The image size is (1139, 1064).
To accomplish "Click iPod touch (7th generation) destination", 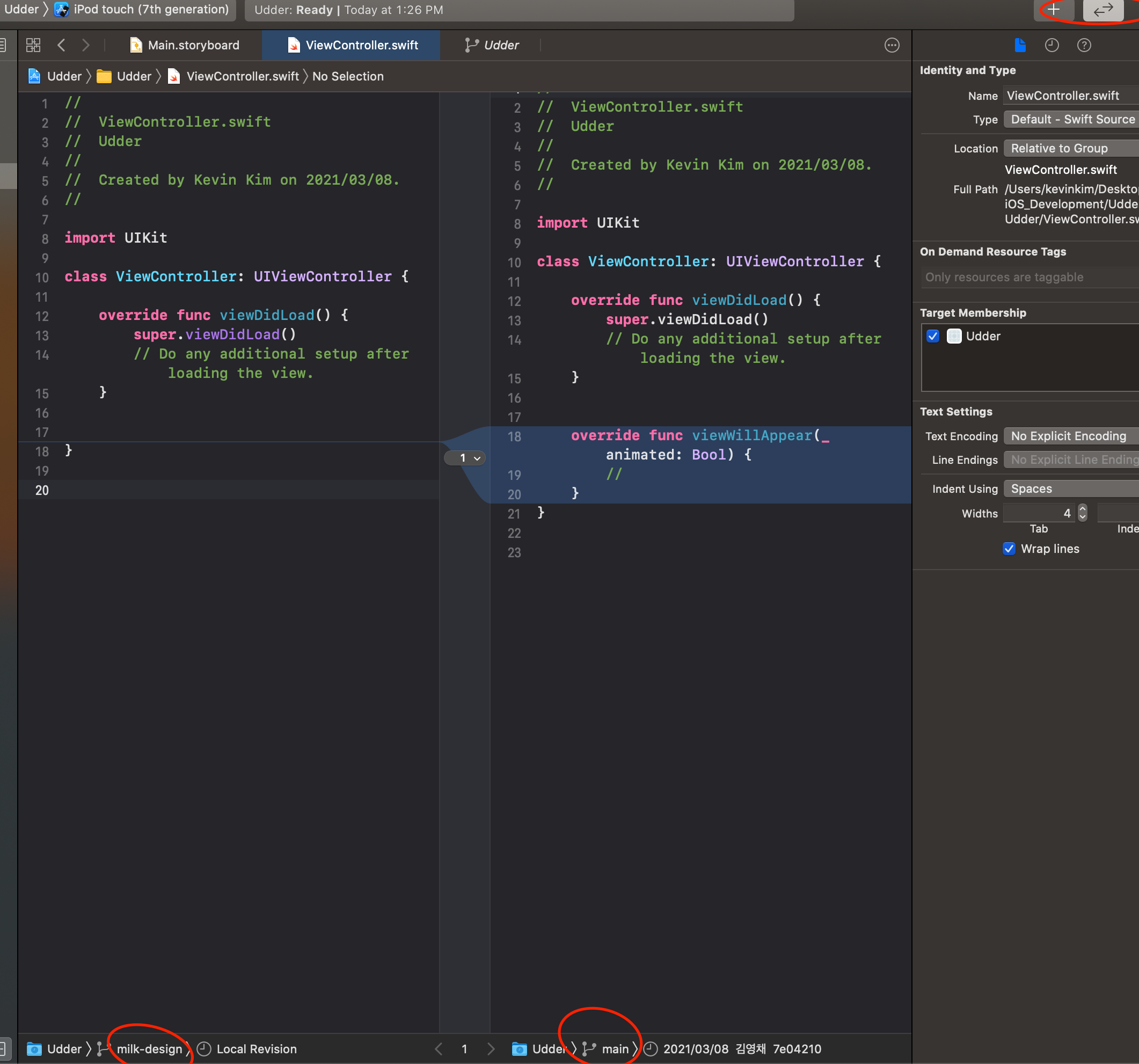I will click(142, 10).
